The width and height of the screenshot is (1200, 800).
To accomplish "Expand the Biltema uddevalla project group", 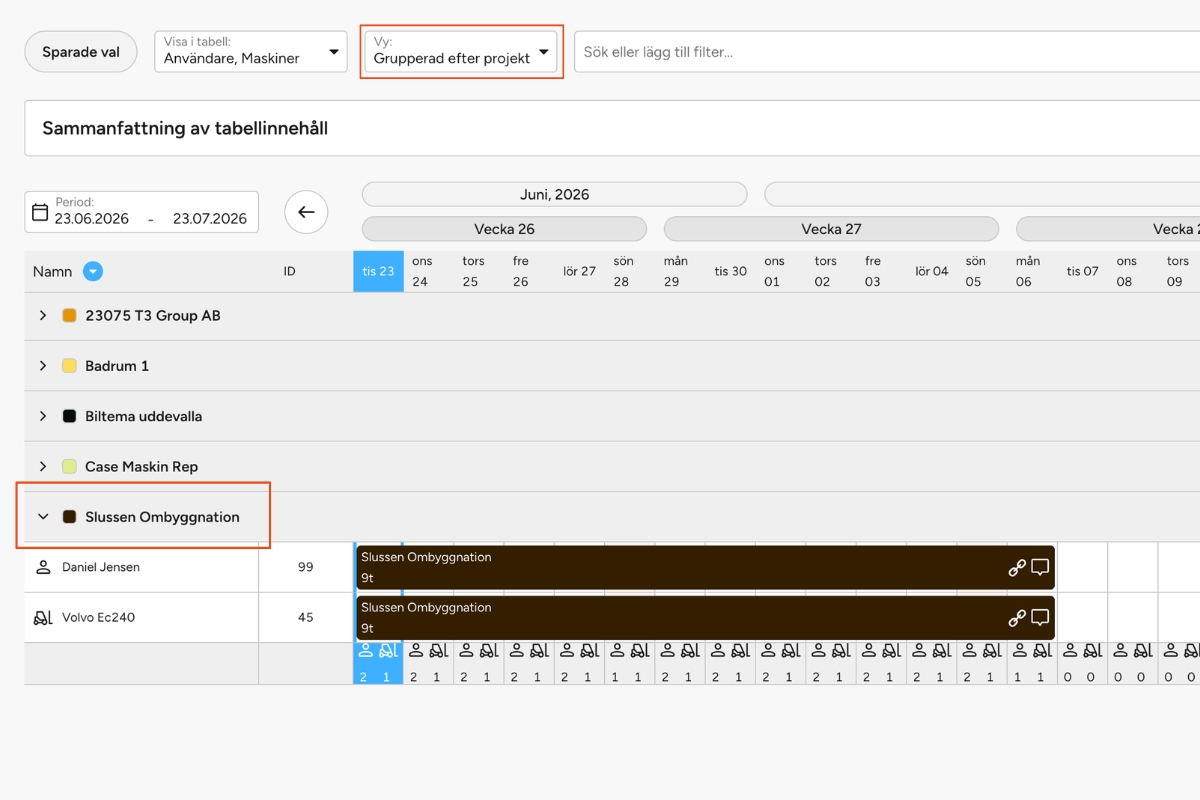I will click(43, 416).
